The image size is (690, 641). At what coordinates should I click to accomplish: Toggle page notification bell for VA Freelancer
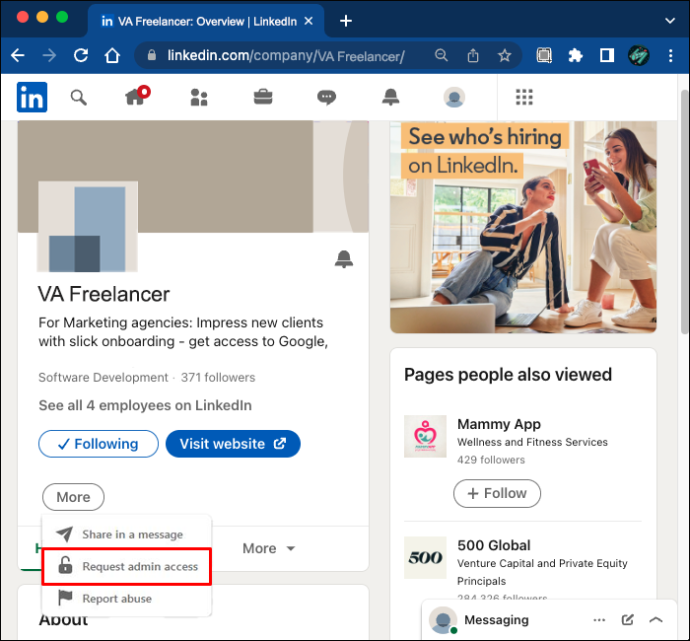[344, 259]
